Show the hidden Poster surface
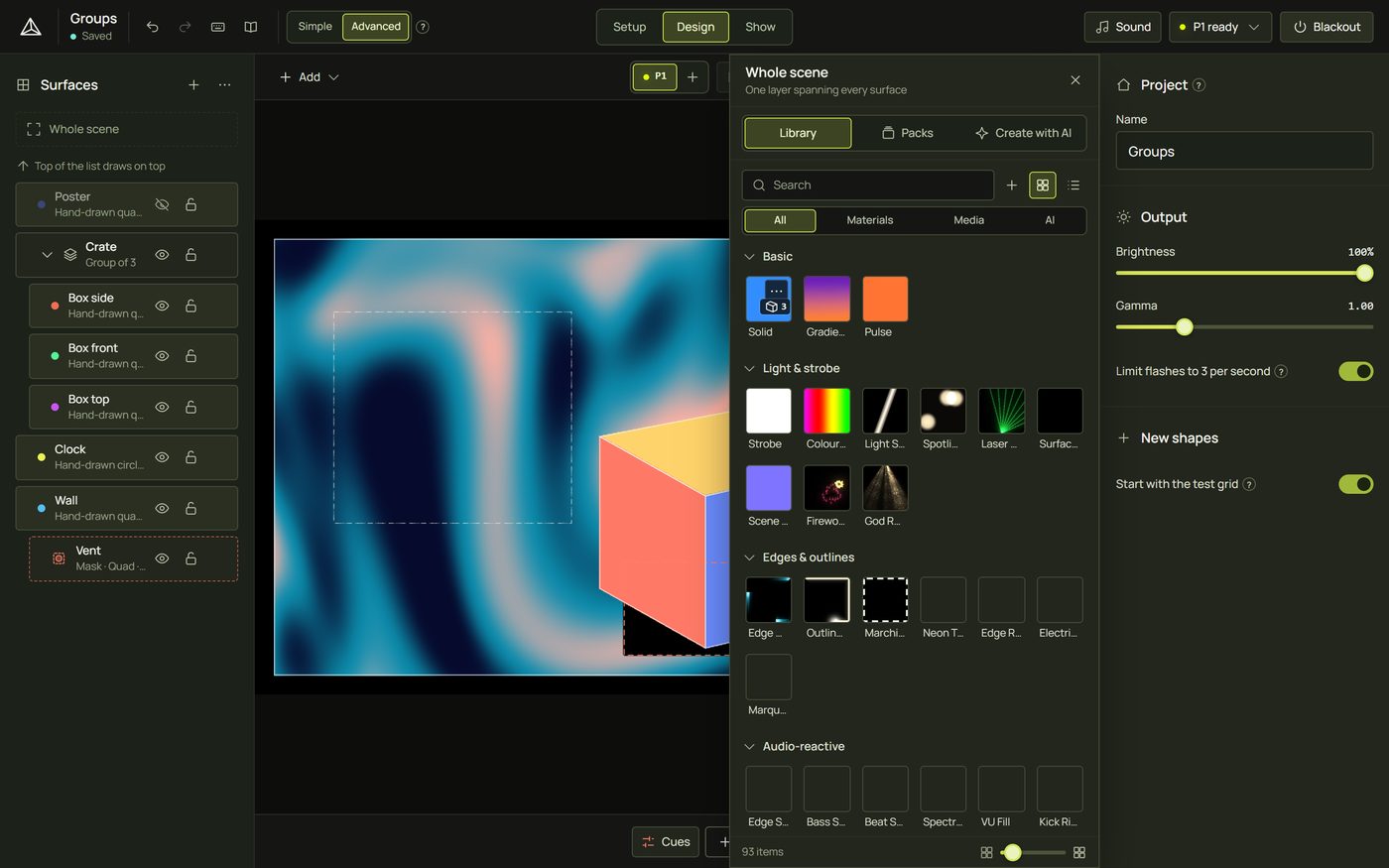The height and width of the screenshot is (868, 1389). pyautogui.click(x=162, y=204)
